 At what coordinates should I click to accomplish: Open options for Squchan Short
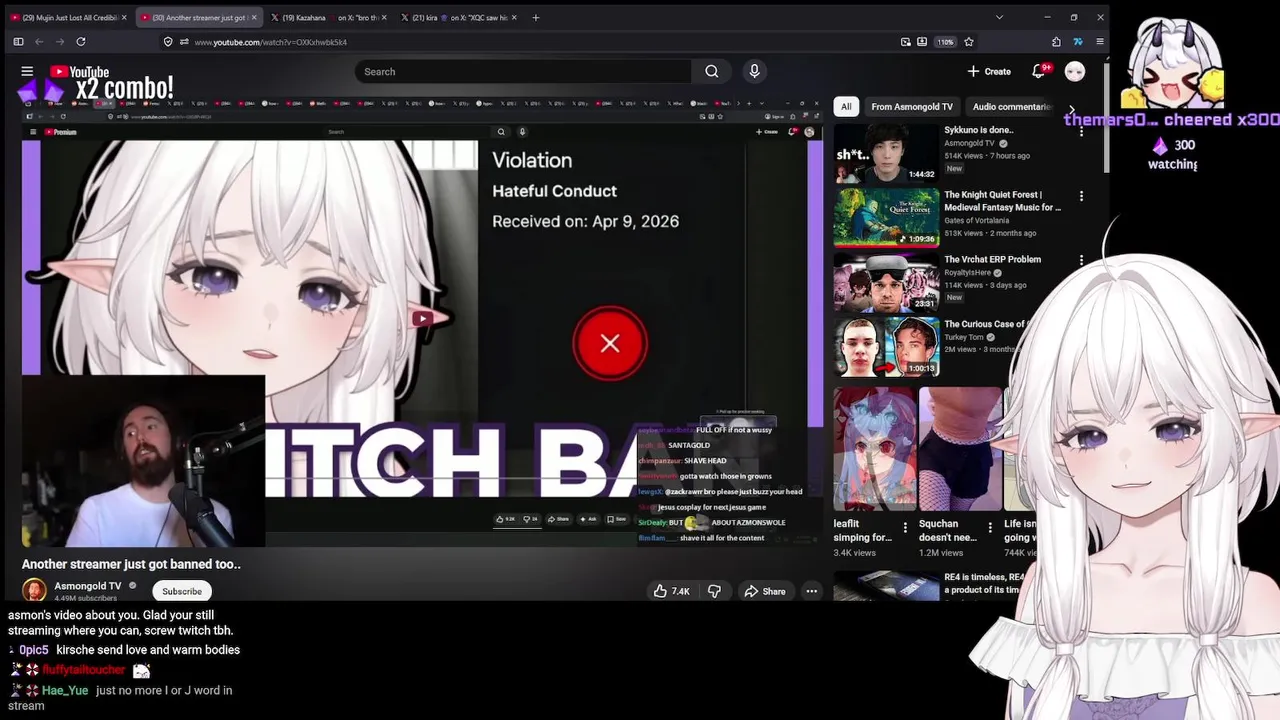(991, 527)
